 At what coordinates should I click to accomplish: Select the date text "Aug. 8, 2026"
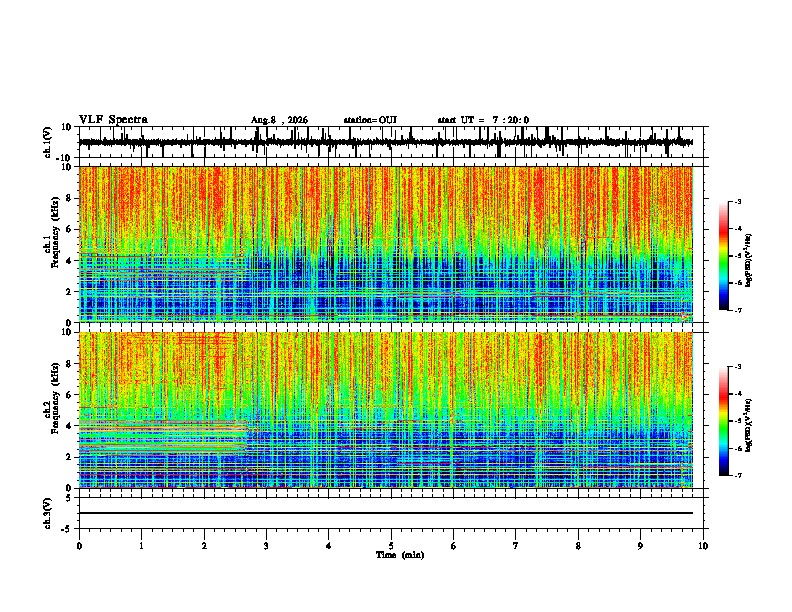(x=279, y=120)
